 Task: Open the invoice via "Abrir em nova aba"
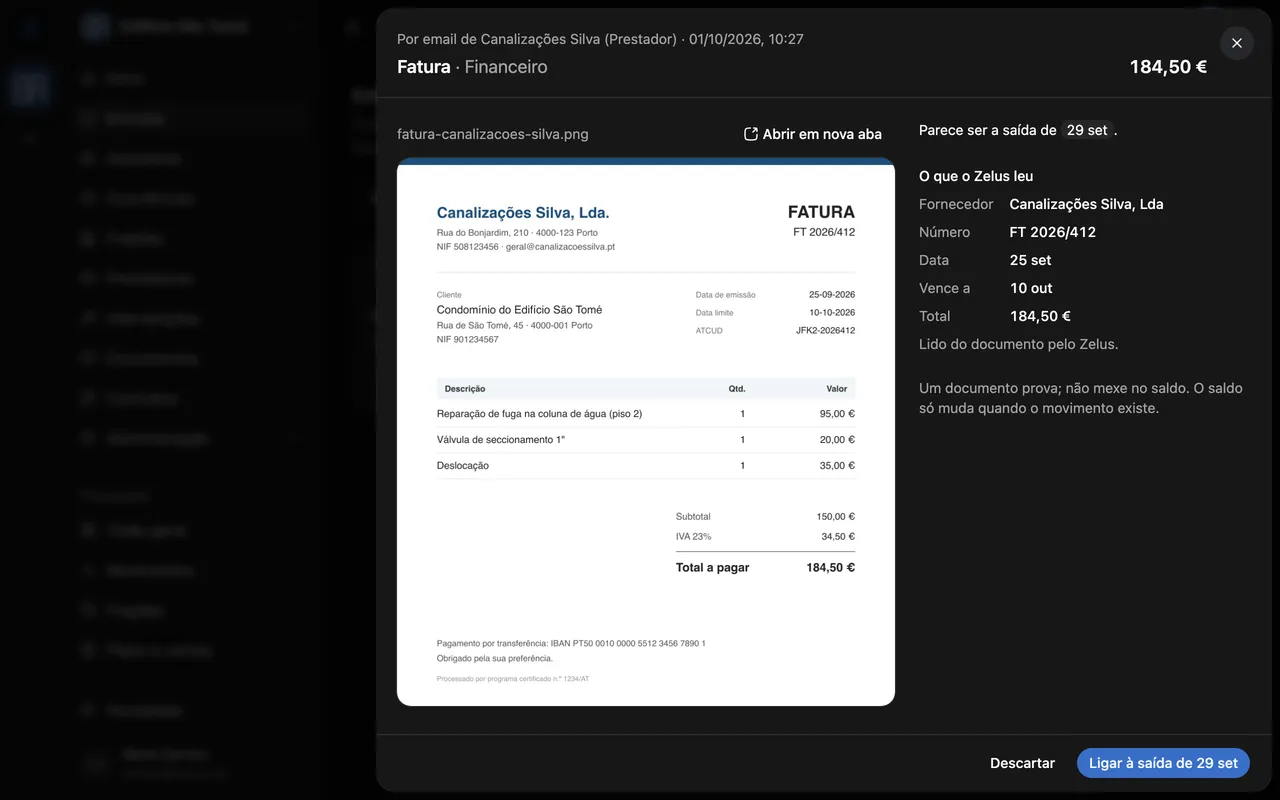click(x=813, y=134)
